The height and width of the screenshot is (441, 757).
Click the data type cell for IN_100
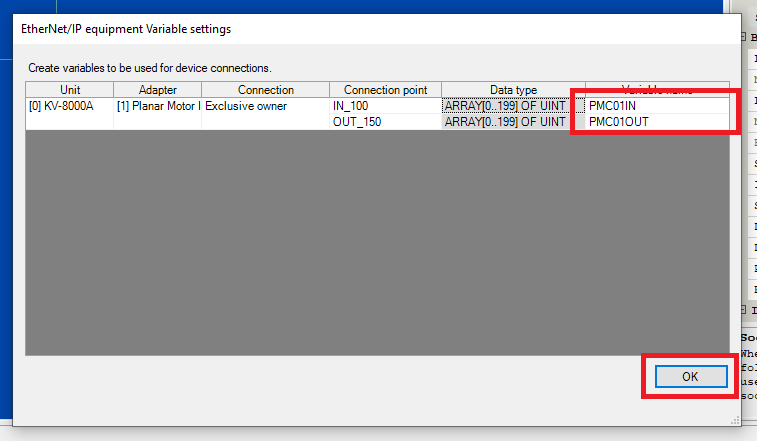click(x=513, y=105)
